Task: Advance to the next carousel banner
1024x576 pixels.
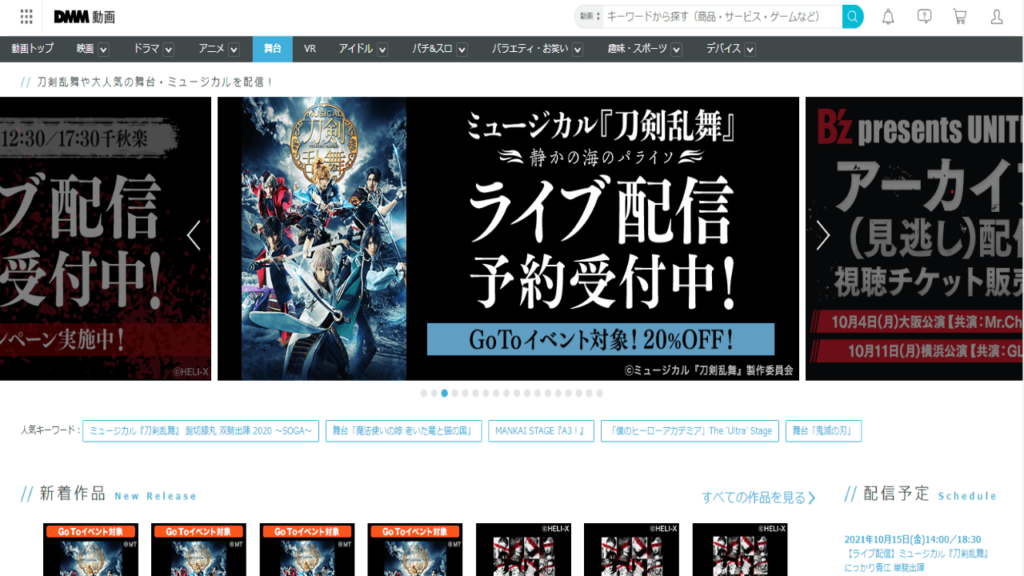Action: click(823, 235)
